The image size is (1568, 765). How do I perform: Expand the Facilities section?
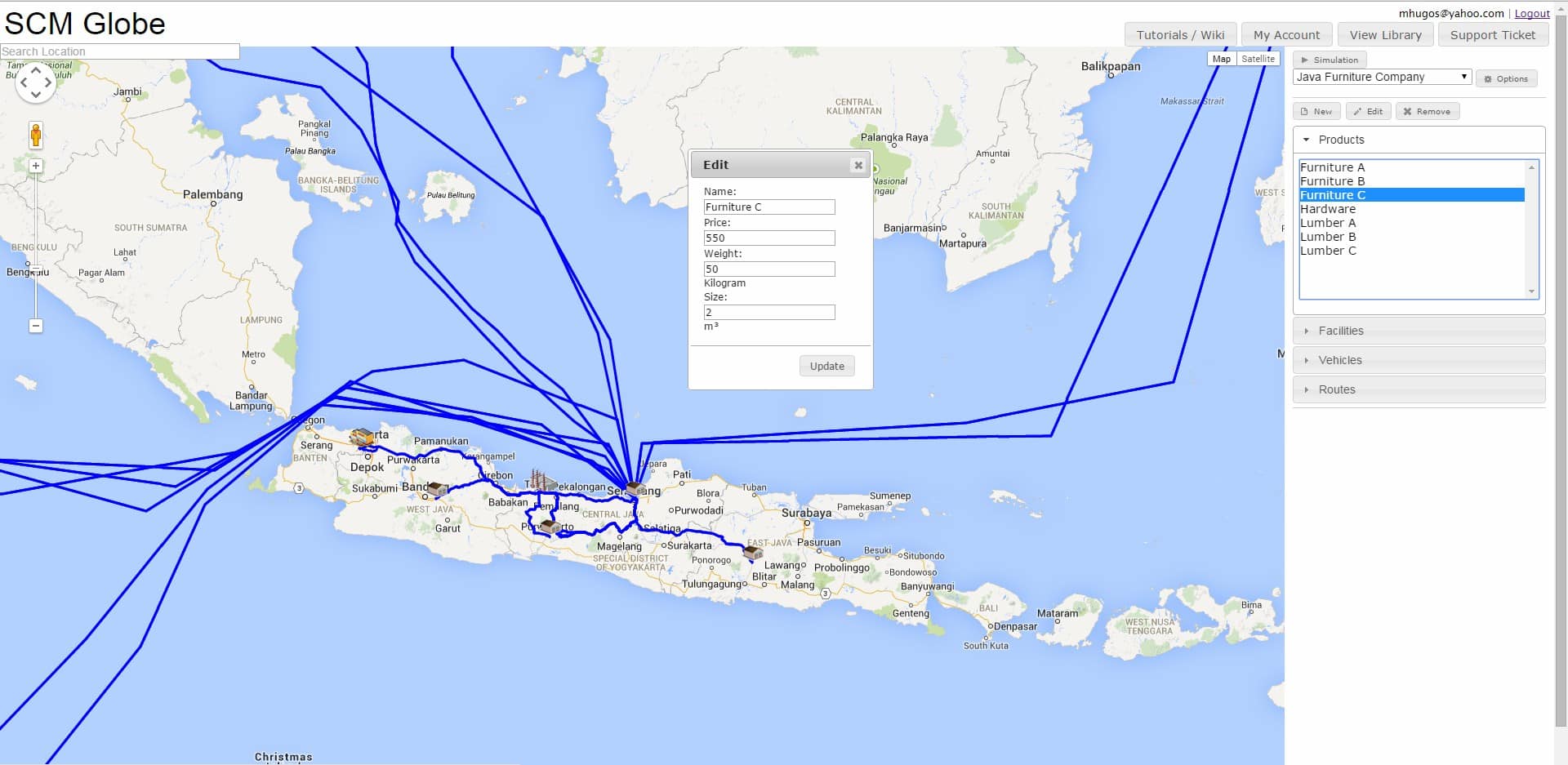point(1419,331)
